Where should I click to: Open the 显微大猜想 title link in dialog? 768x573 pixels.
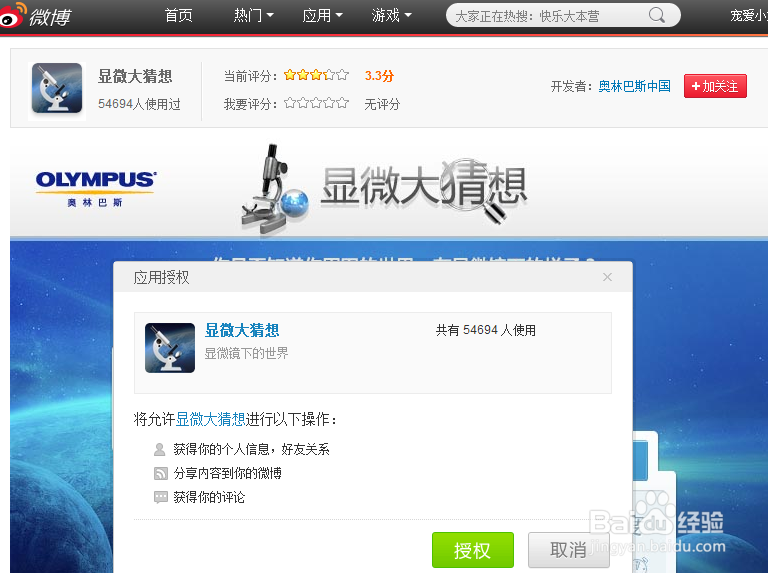click(242, 331)
